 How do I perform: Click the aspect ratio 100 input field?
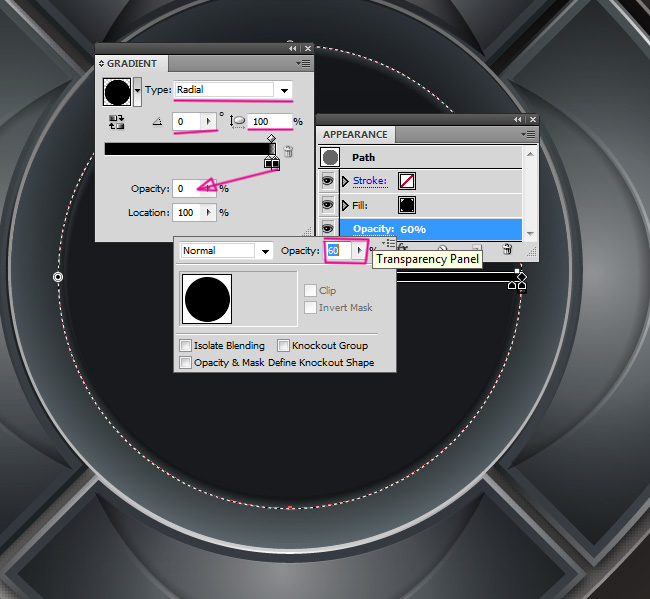269,121
